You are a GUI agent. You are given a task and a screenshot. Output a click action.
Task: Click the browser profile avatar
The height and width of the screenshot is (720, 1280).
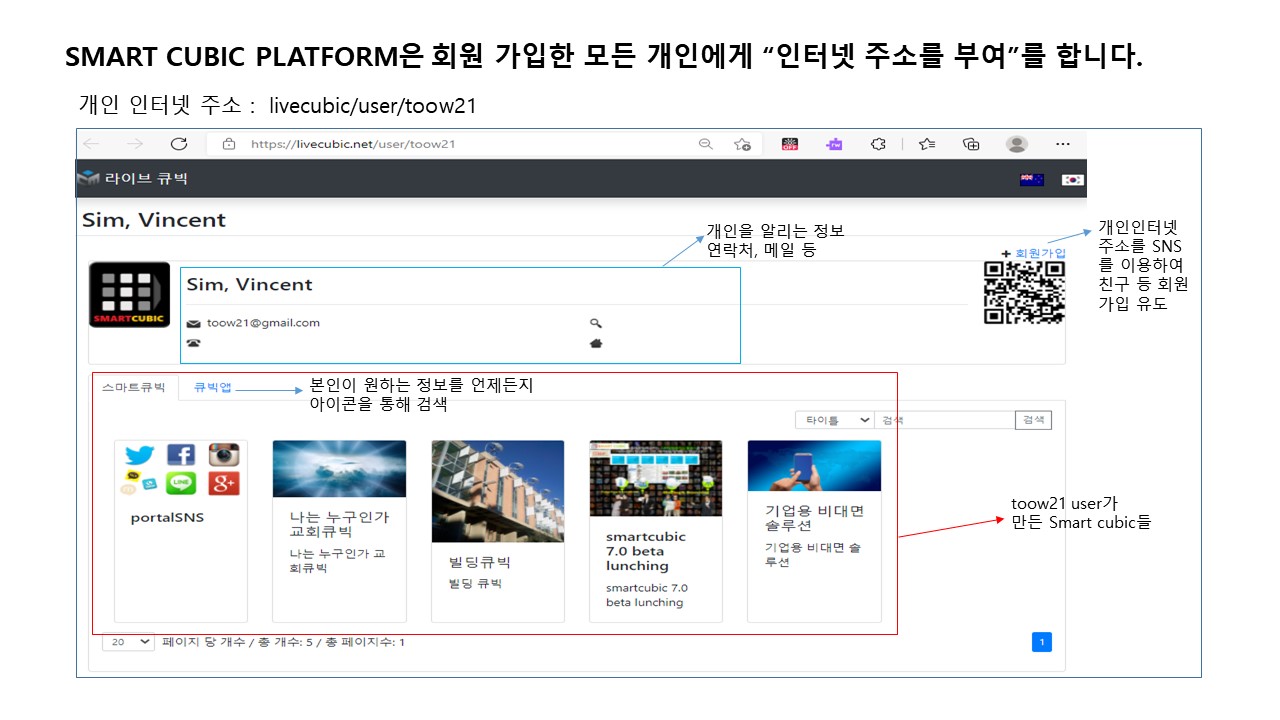pos(1017,144)
